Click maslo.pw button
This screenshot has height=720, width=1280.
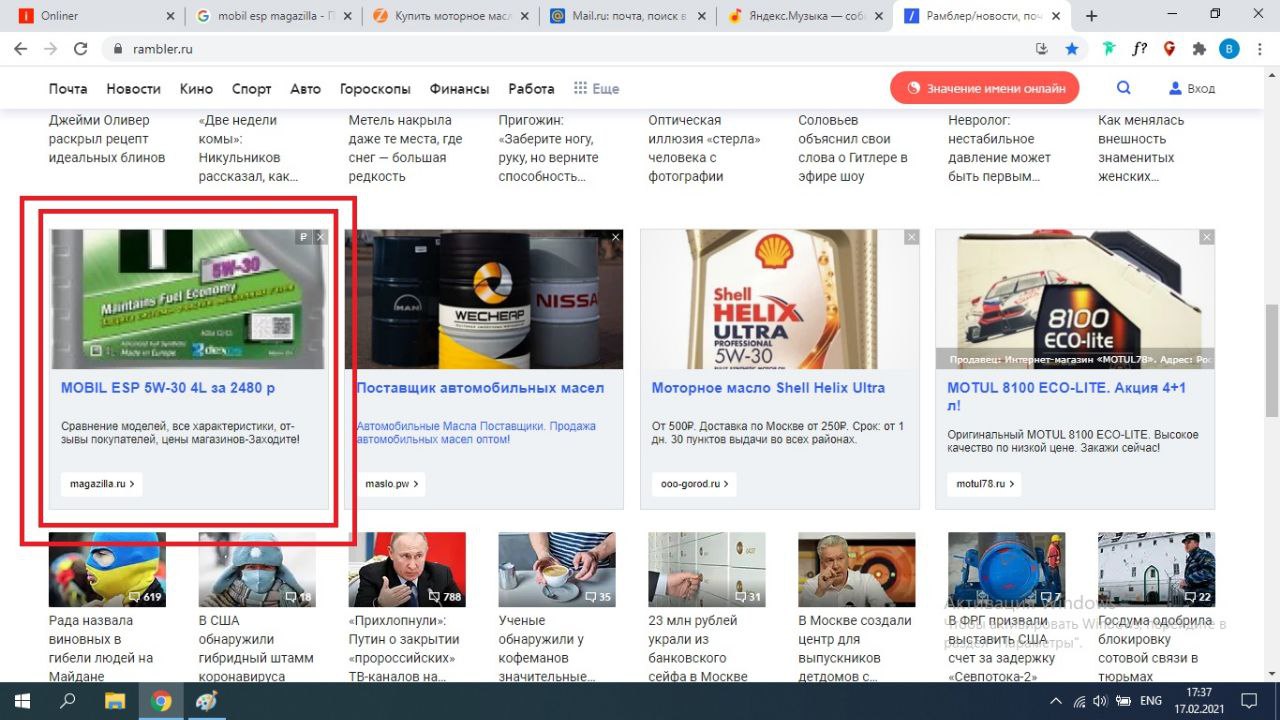click(x=391, y=484)
